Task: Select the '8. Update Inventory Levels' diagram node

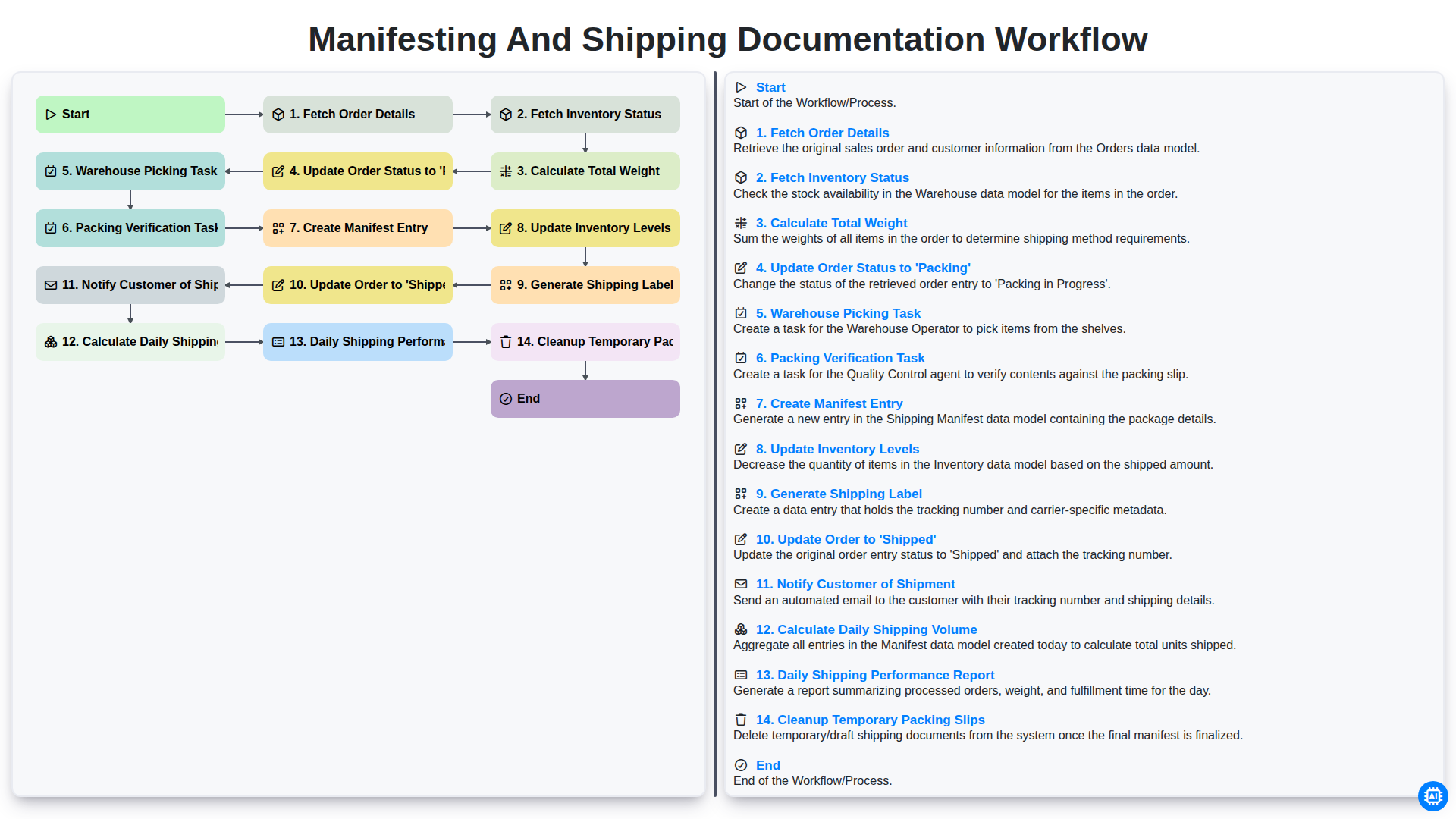Action: pos(585,228)
